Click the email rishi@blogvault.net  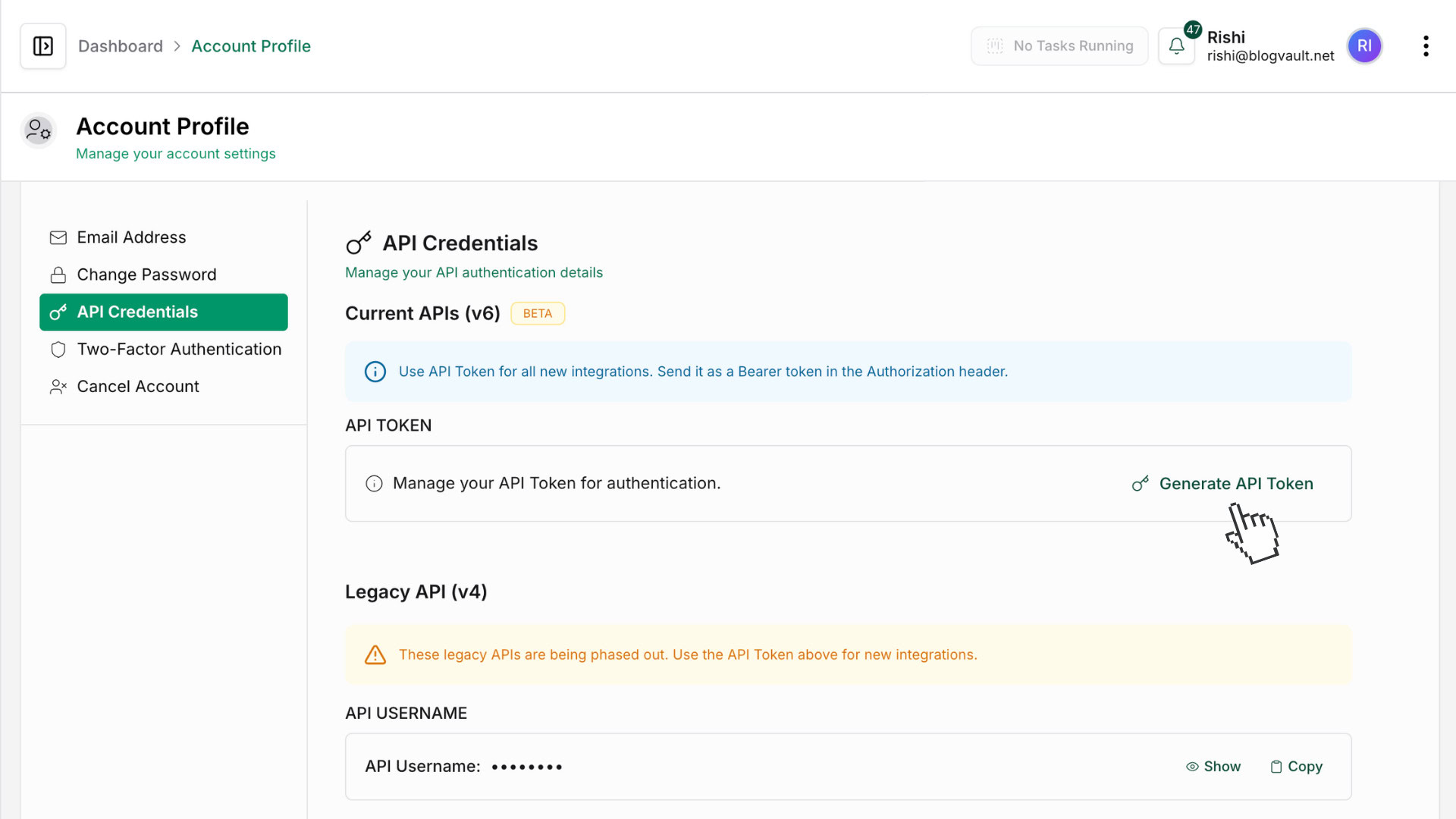tap(1270, 56)
